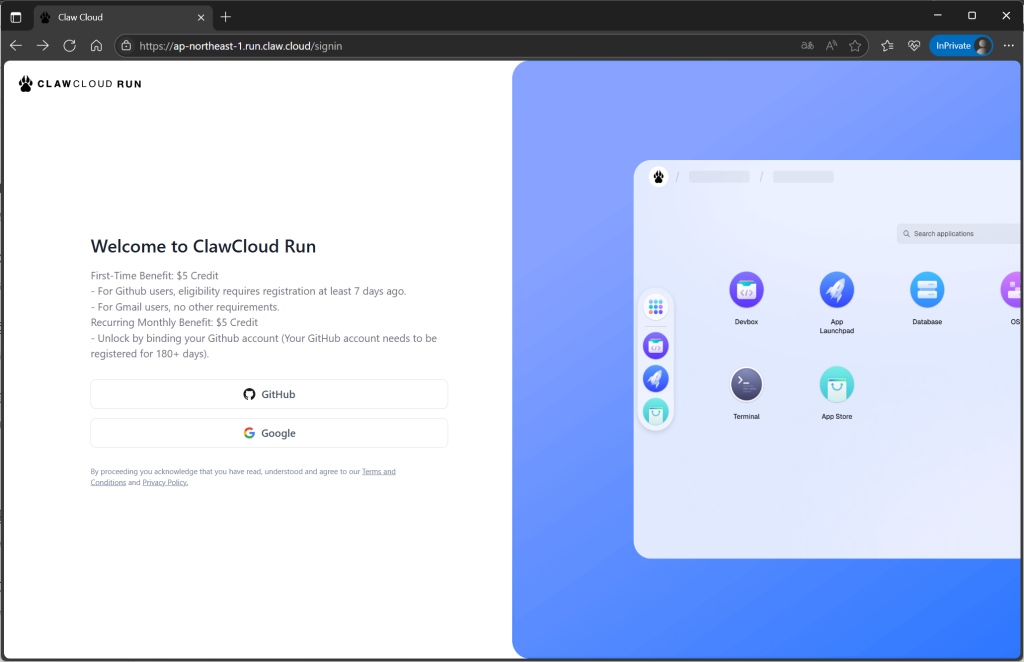
Task: Click the large Devbox icon above its label
Action: (x=746, y=290)
